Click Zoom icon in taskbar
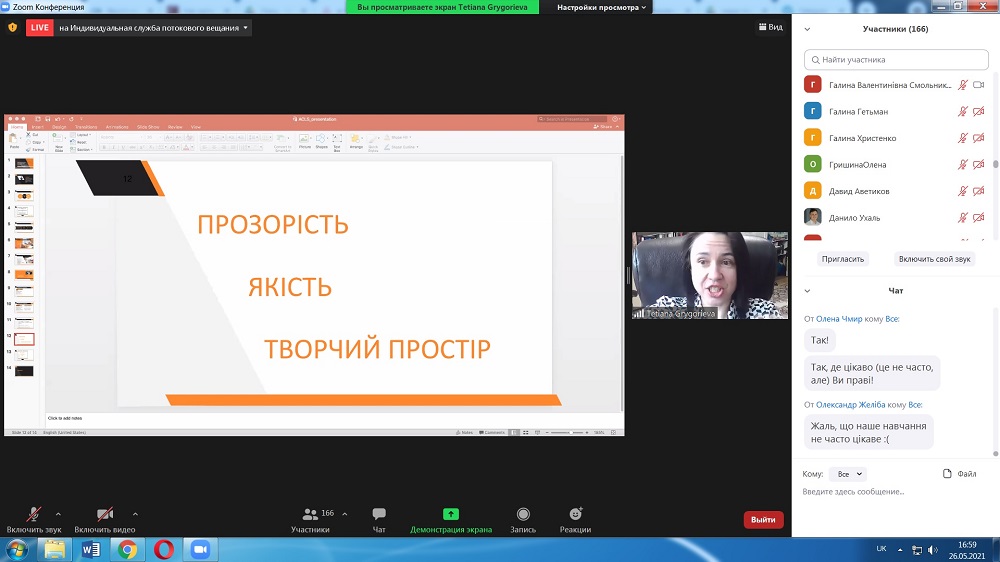Viewport: 1000px width, 562px height. [x=200, y=549]
